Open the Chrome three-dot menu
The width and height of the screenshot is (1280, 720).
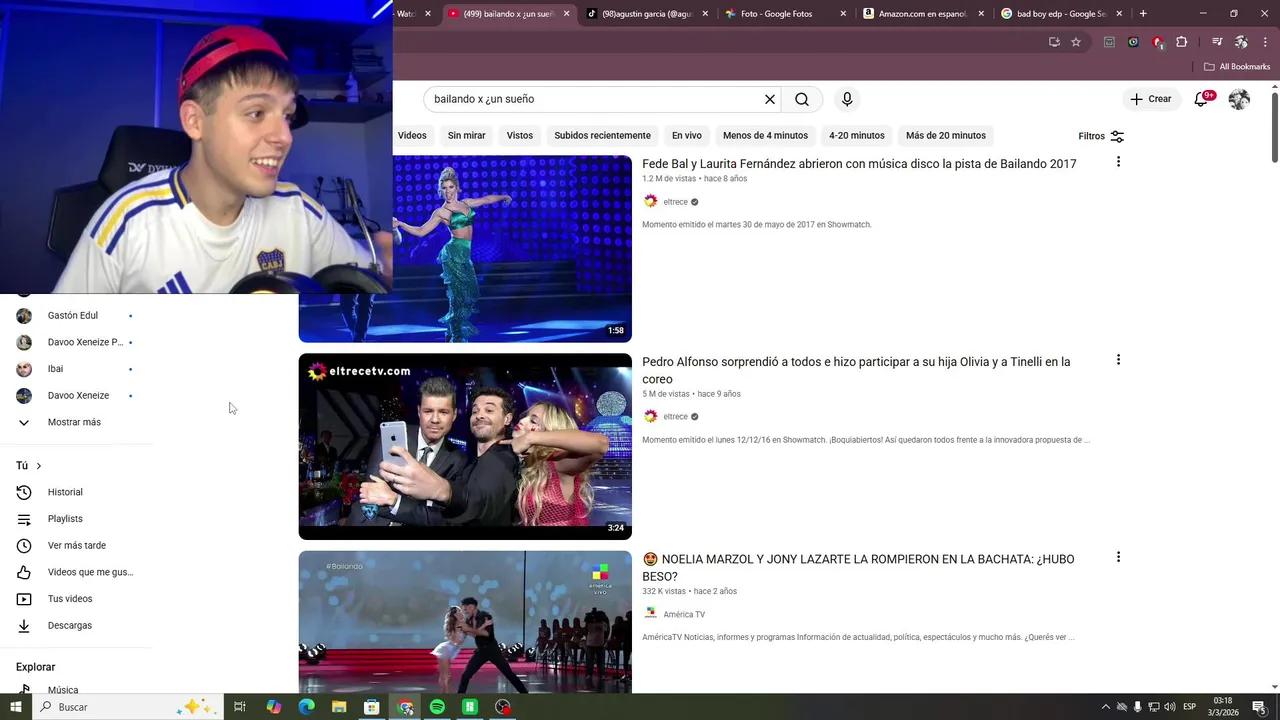pos(1265,42)
